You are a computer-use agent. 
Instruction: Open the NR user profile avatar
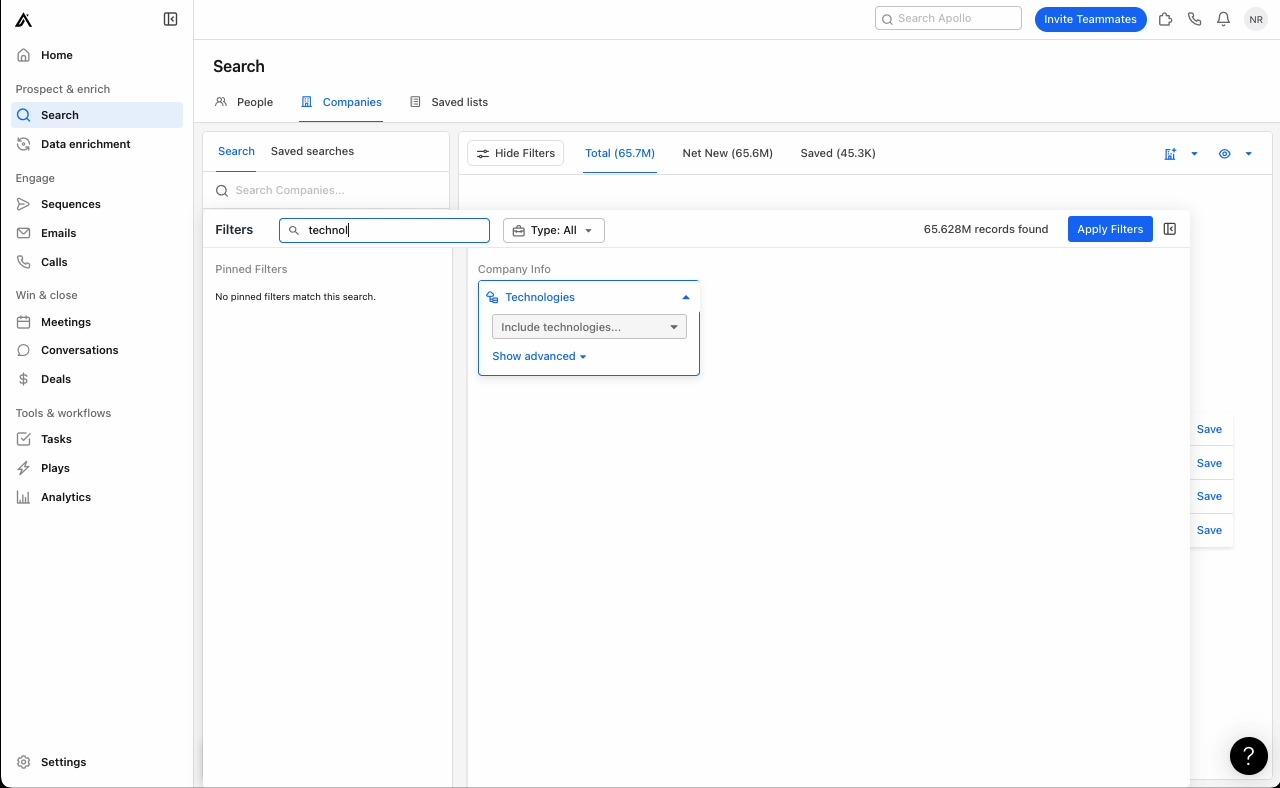[1256, 19]
